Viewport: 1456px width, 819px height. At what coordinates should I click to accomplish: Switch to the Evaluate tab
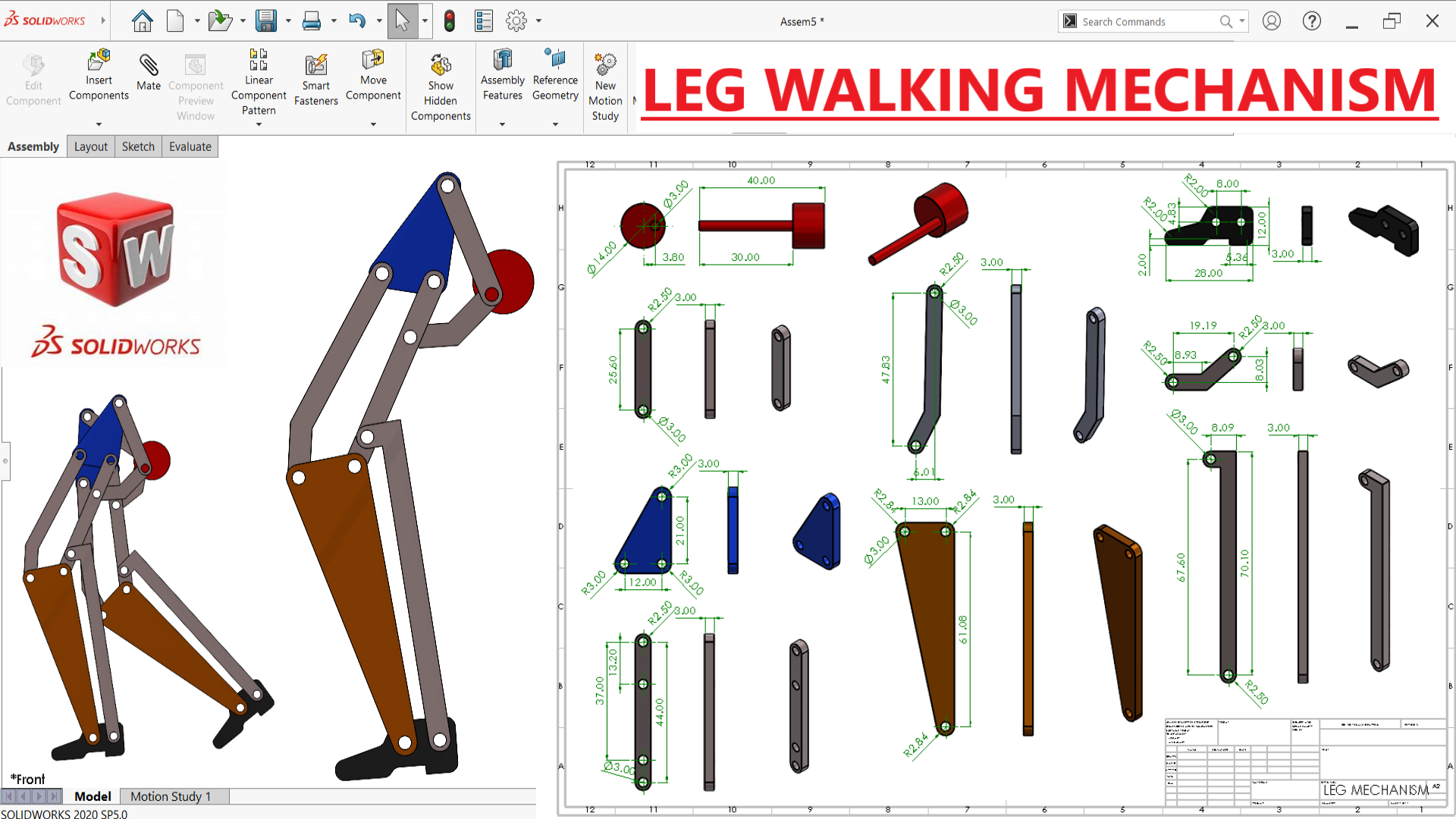(x=190, y=146)
